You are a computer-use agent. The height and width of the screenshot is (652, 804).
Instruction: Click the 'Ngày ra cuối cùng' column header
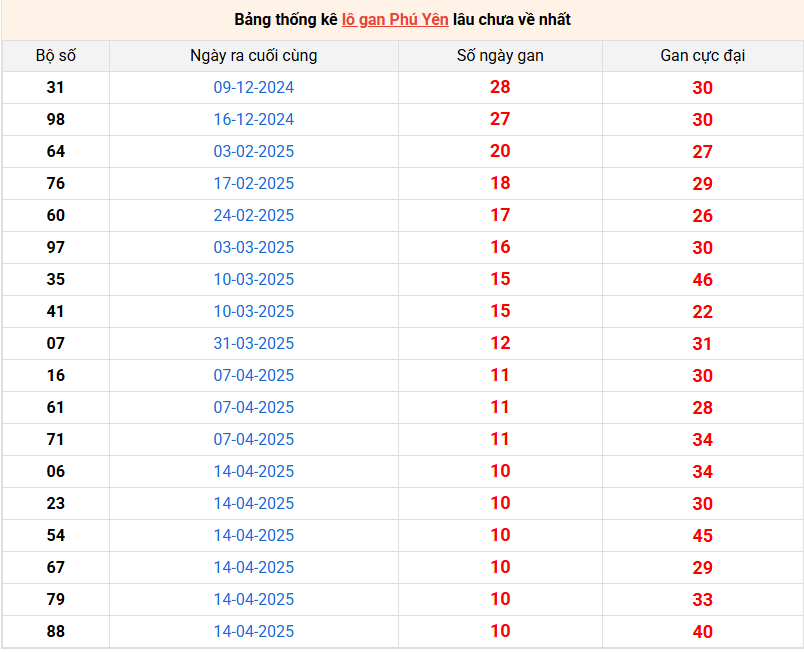pyautogui.click(x=254, y=56)
